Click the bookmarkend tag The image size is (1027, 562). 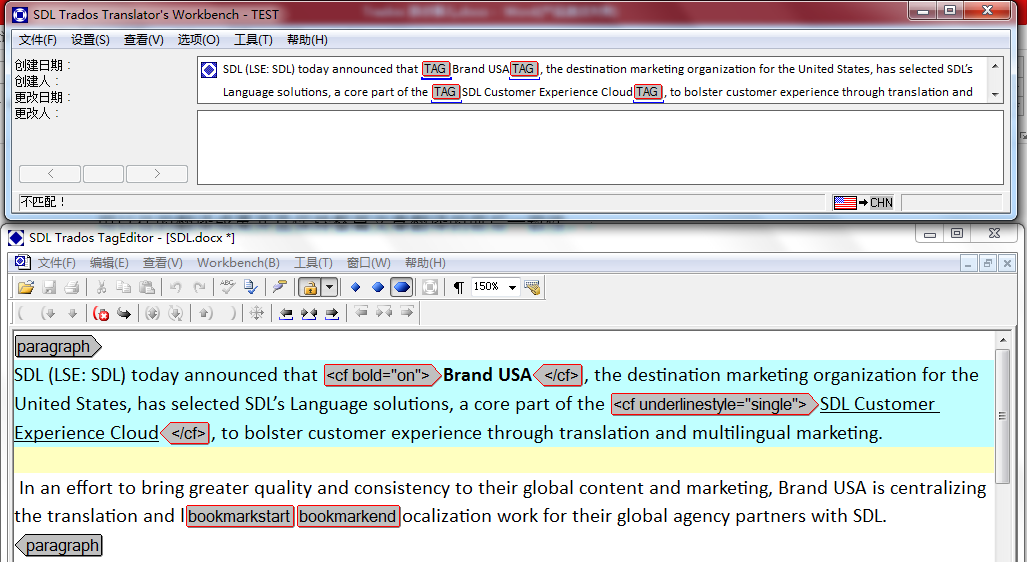point(348,516)
